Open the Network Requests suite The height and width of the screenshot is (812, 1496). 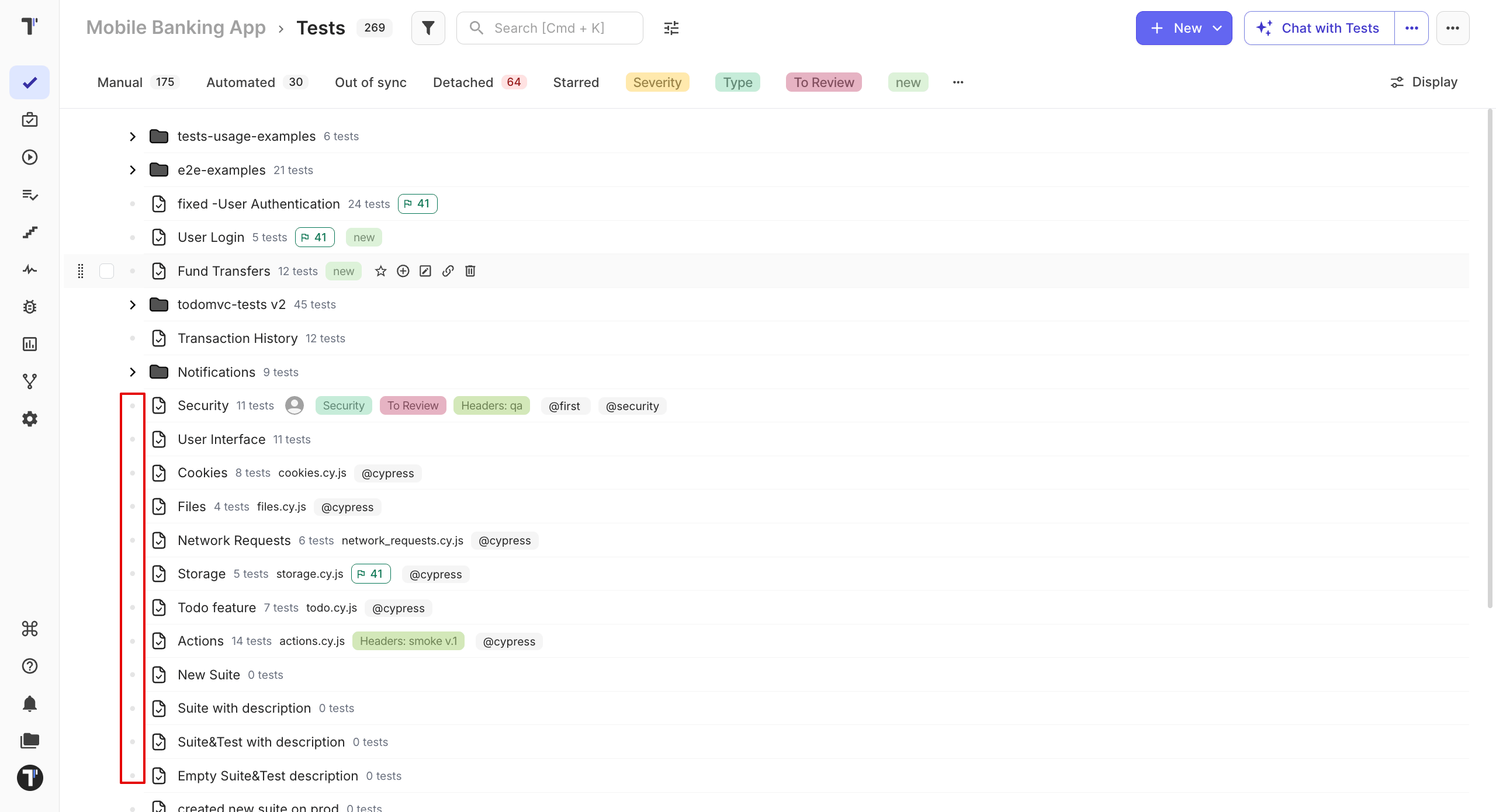point(234,540)
